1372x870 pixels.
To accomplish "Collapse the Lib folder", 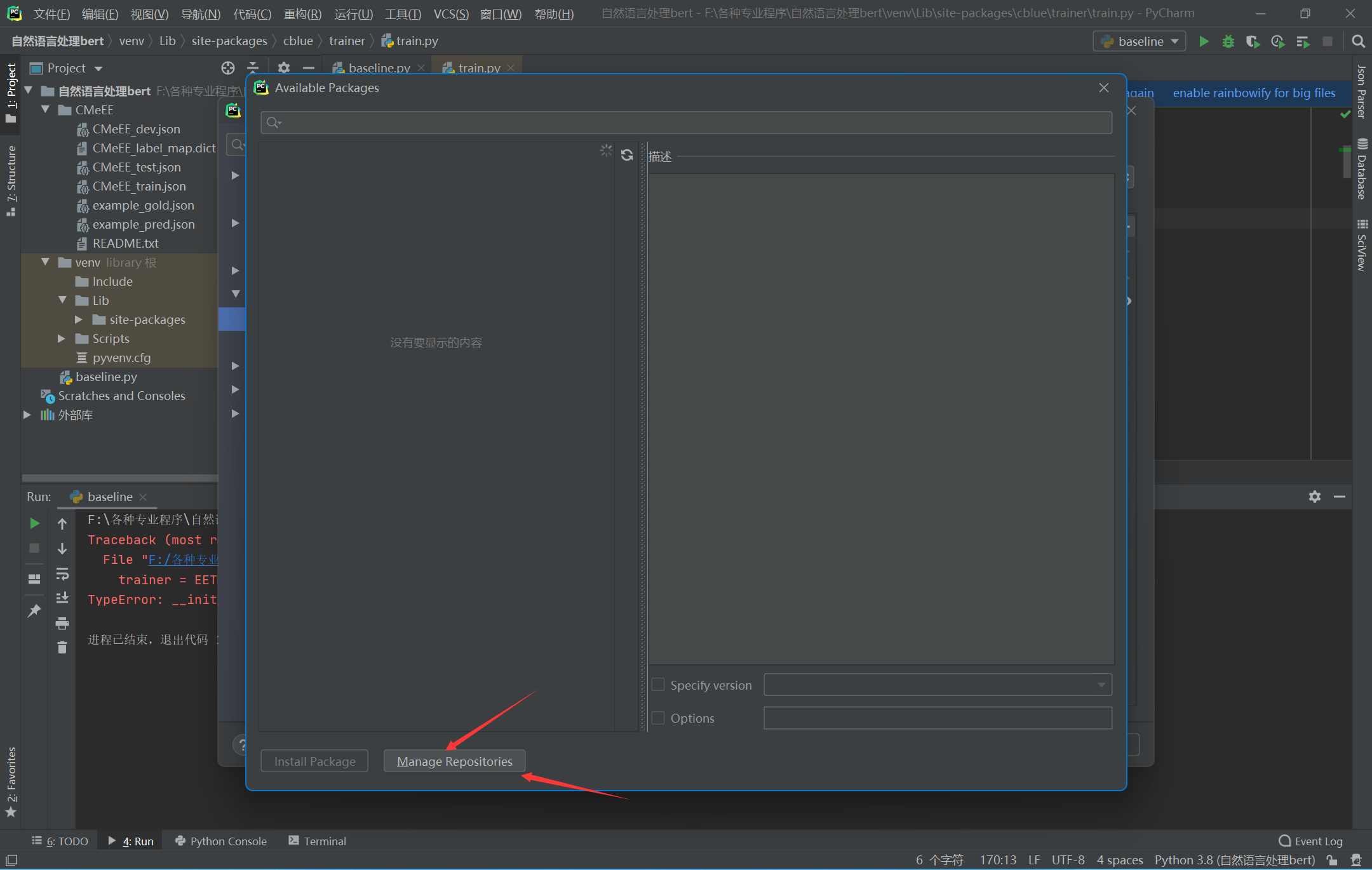I will click(x=62, y=300).
